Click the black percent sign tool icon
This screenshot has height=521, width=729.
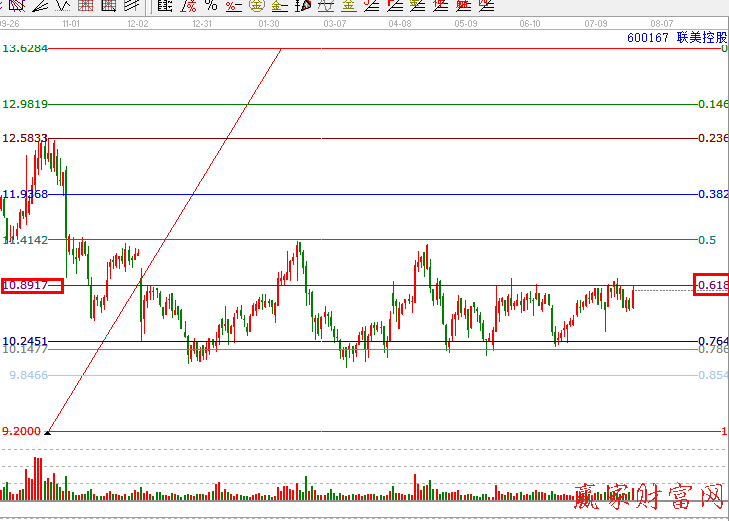210,5
